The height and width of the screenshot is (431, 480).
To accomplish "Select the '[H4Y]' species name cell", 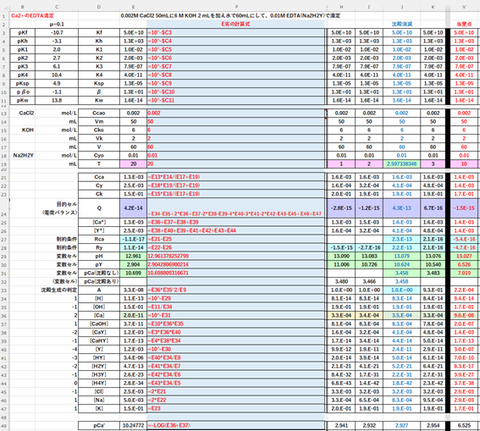I will click(x=99, y=383).
